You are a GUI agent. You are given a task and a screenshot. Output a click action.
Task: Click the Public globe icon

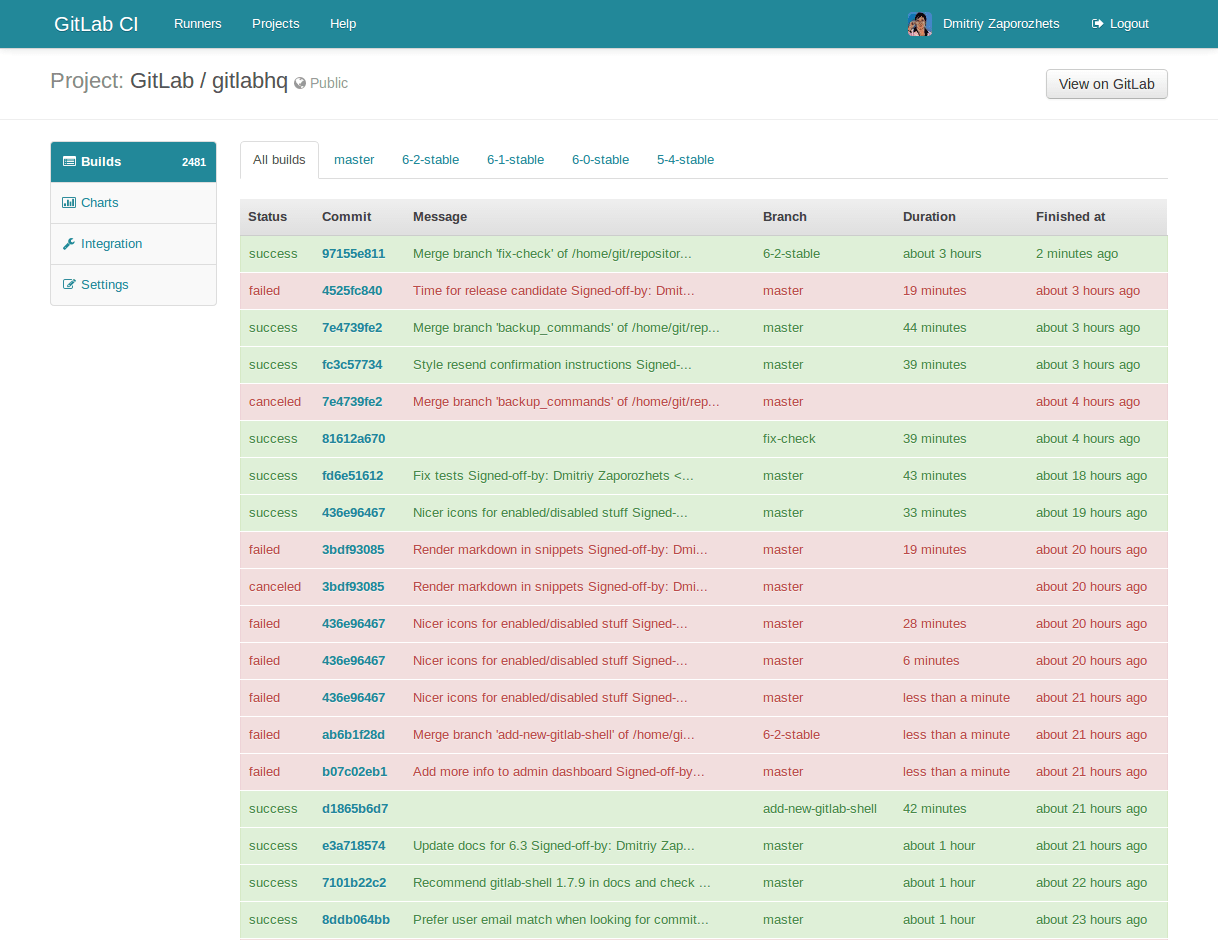pyautogui.click(x=300, y=84)
